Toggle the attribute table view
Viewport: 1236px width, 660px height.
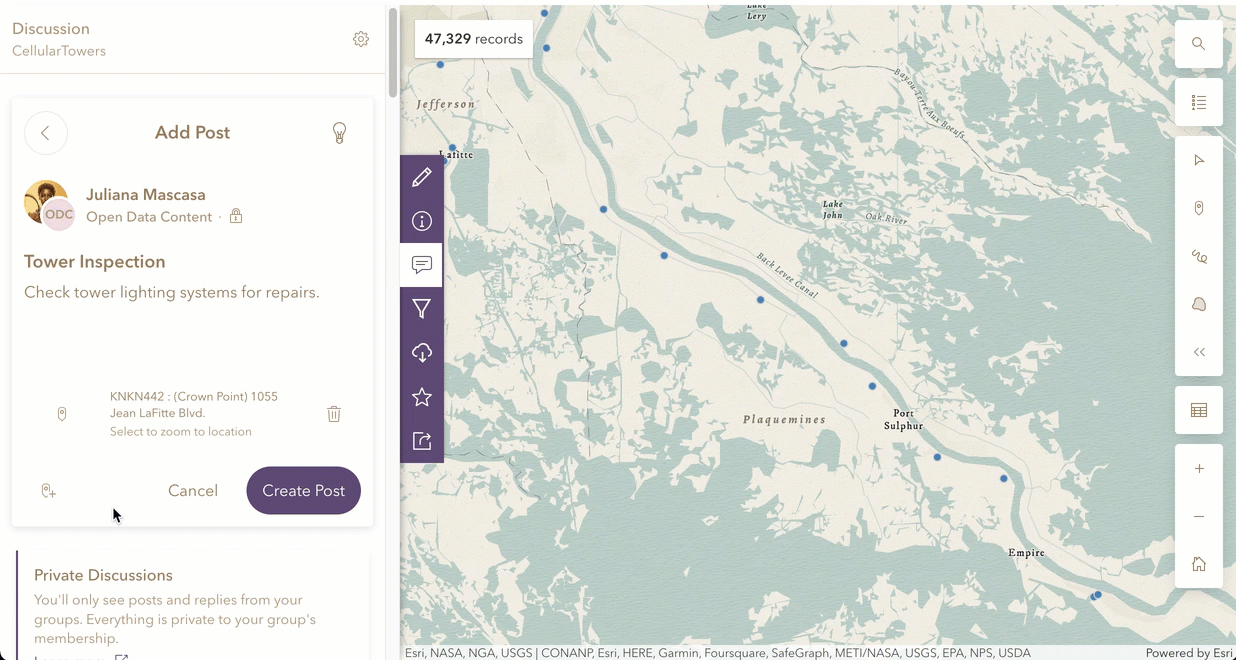(x=1199, y=410)
